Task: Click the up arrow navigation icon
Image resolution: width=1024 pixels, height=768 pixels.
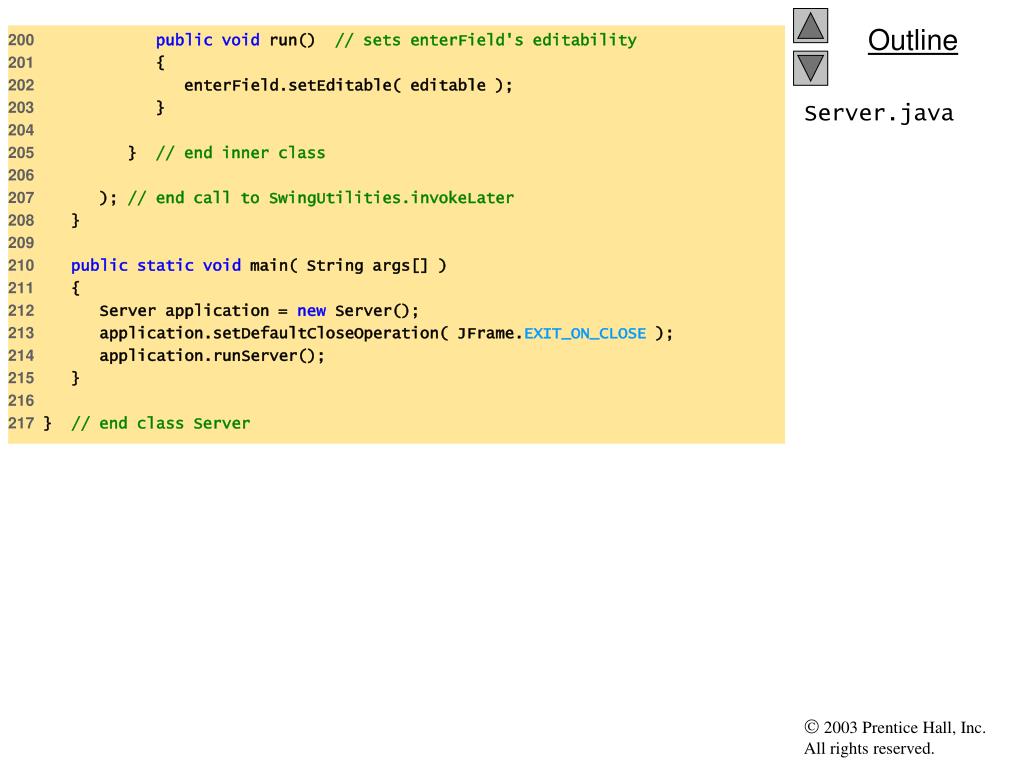Action: 810,25
